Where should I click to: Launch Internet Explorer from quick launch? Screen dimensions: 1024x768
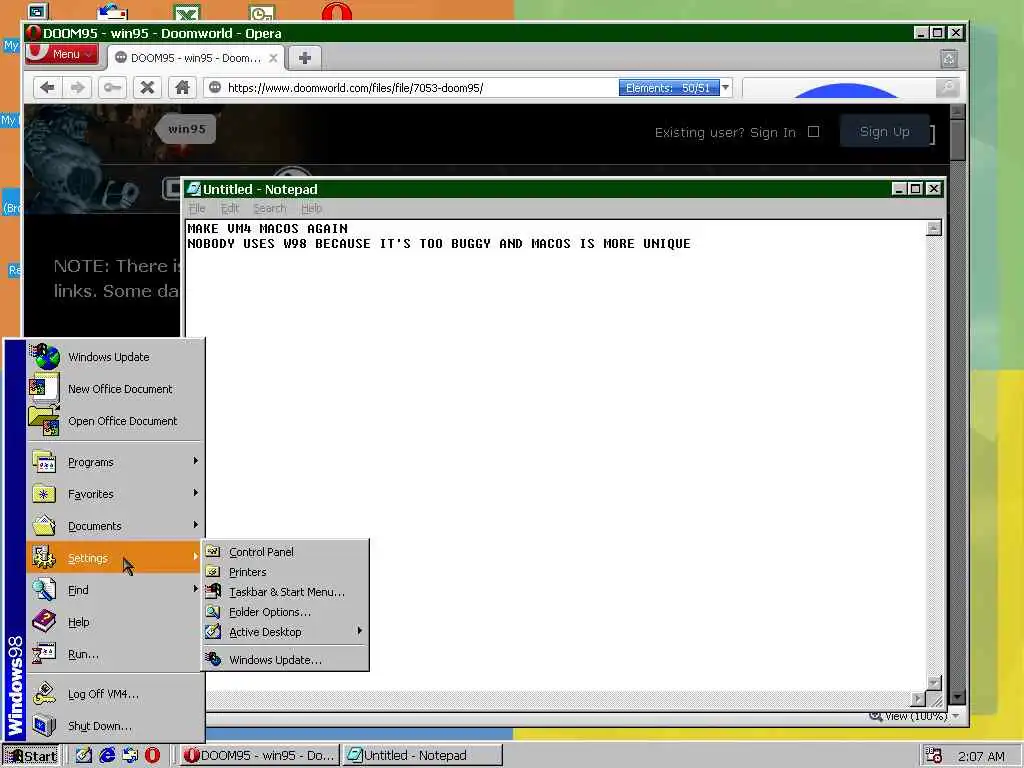point(106,755)
